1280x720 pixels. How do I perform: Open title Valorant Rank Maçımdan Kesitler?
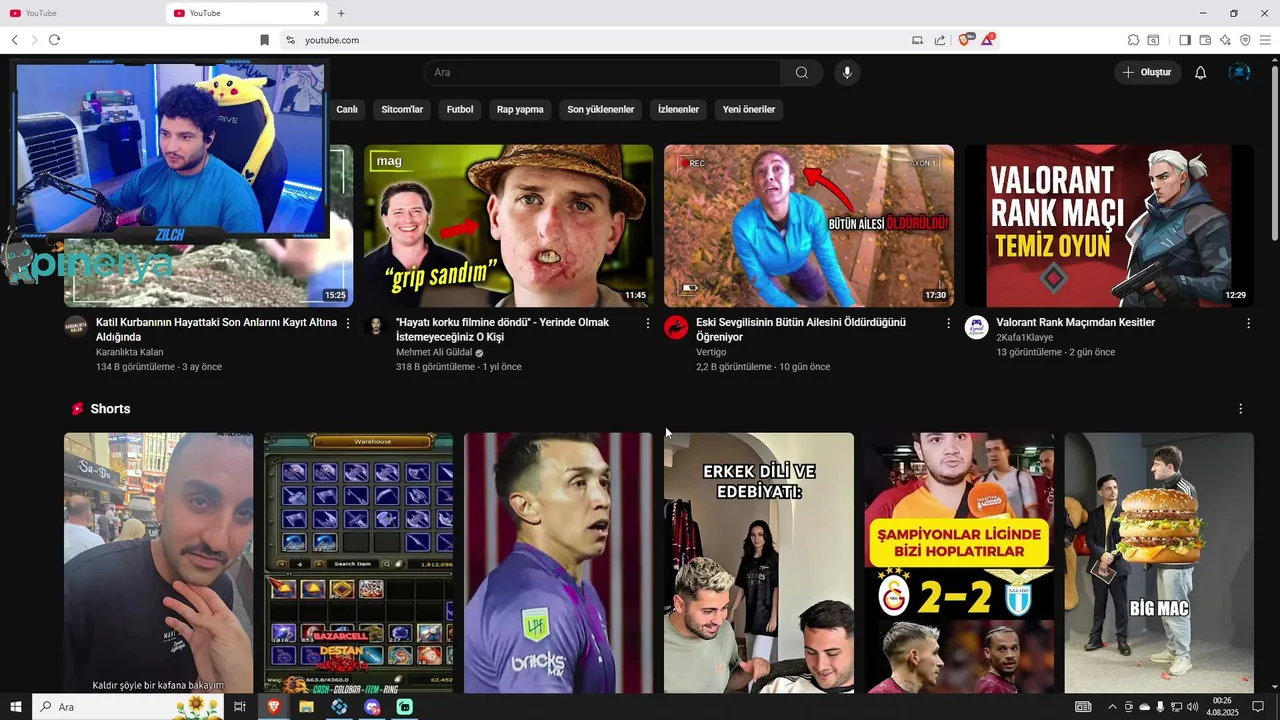1075,322
